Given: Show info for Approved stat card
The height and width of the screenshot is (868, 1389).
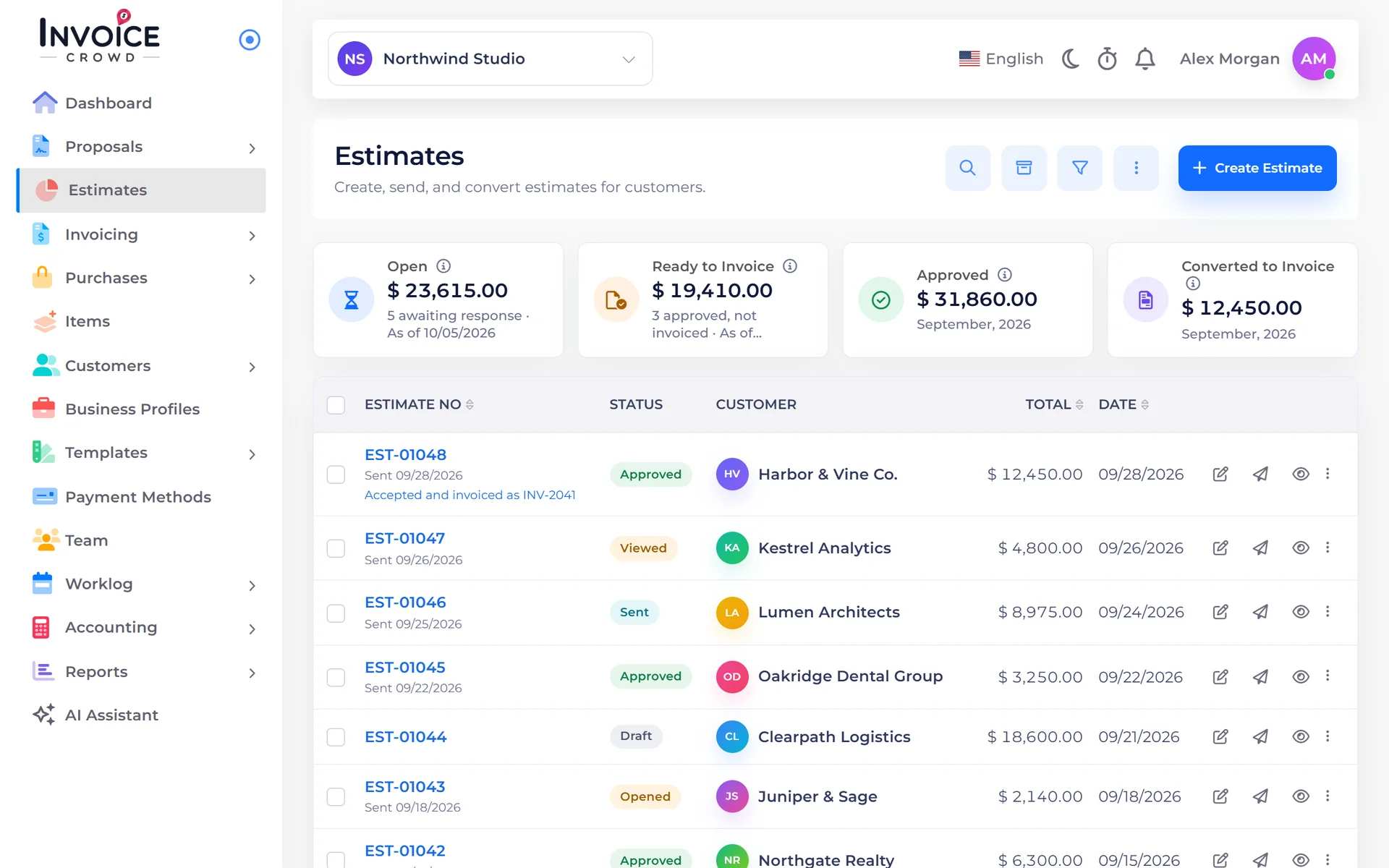Looking at the screenshot, I should 1004,275.
